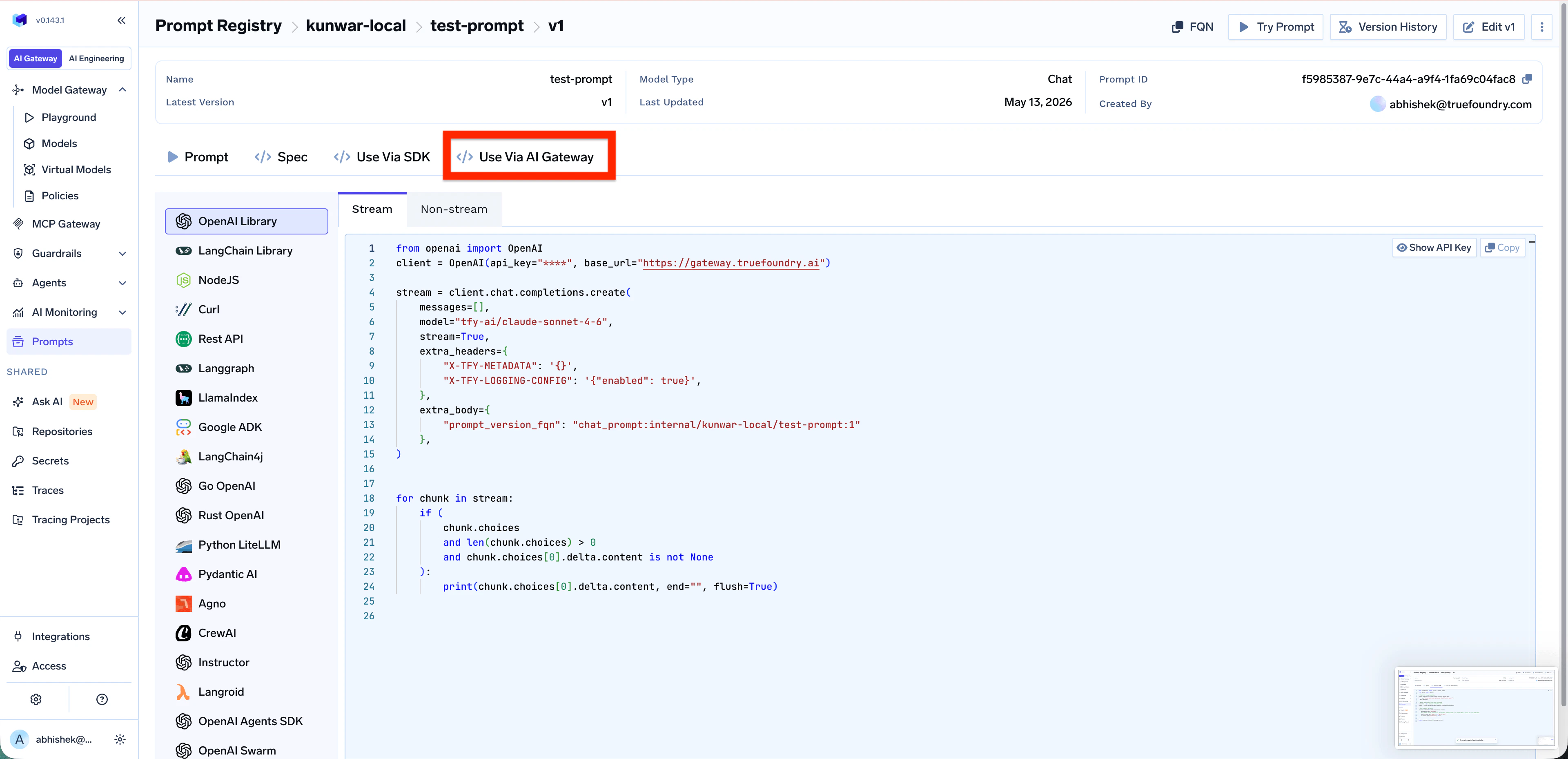Copy the FQN
Image resolution: width=1568 pixels, height=759 pixels.
[1192, 27]
